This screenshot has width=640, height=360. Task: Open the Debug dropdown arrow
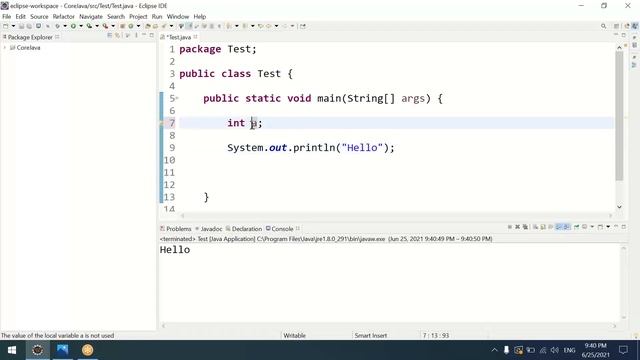[65, 26]
